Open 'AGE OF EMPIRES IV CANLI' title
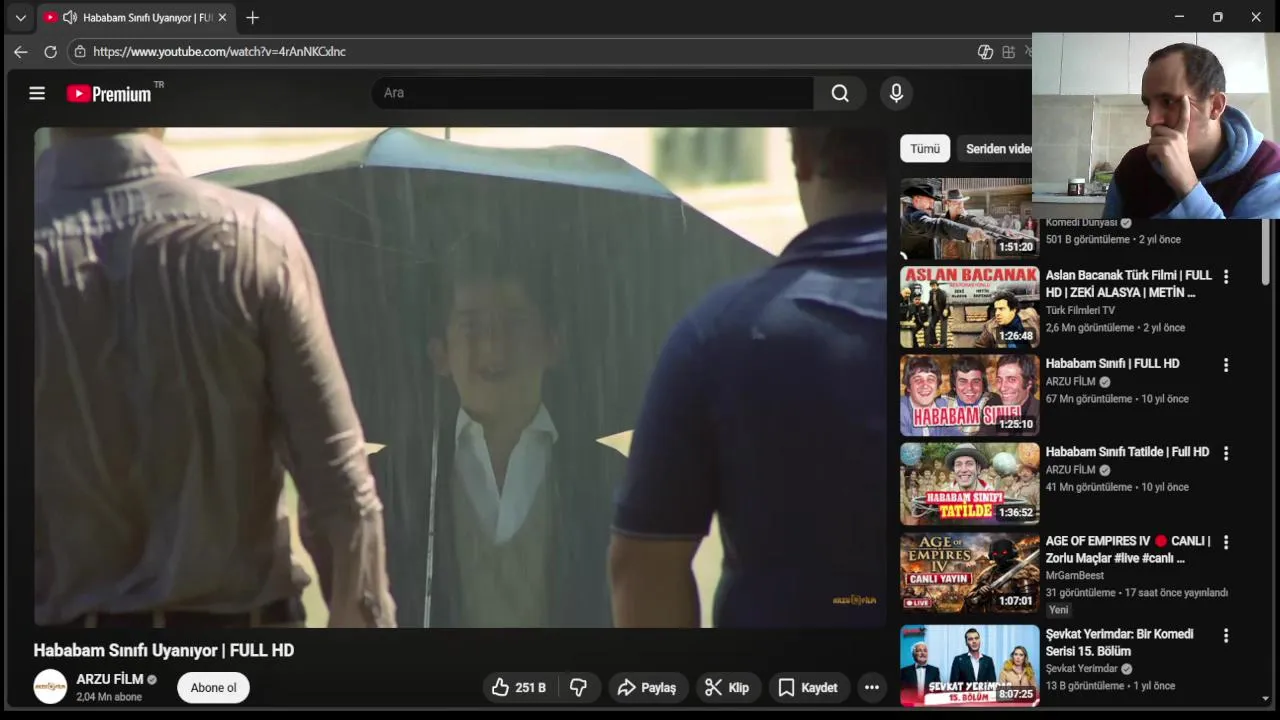This screenshot has height=720, width=1280. [1128, 549]
